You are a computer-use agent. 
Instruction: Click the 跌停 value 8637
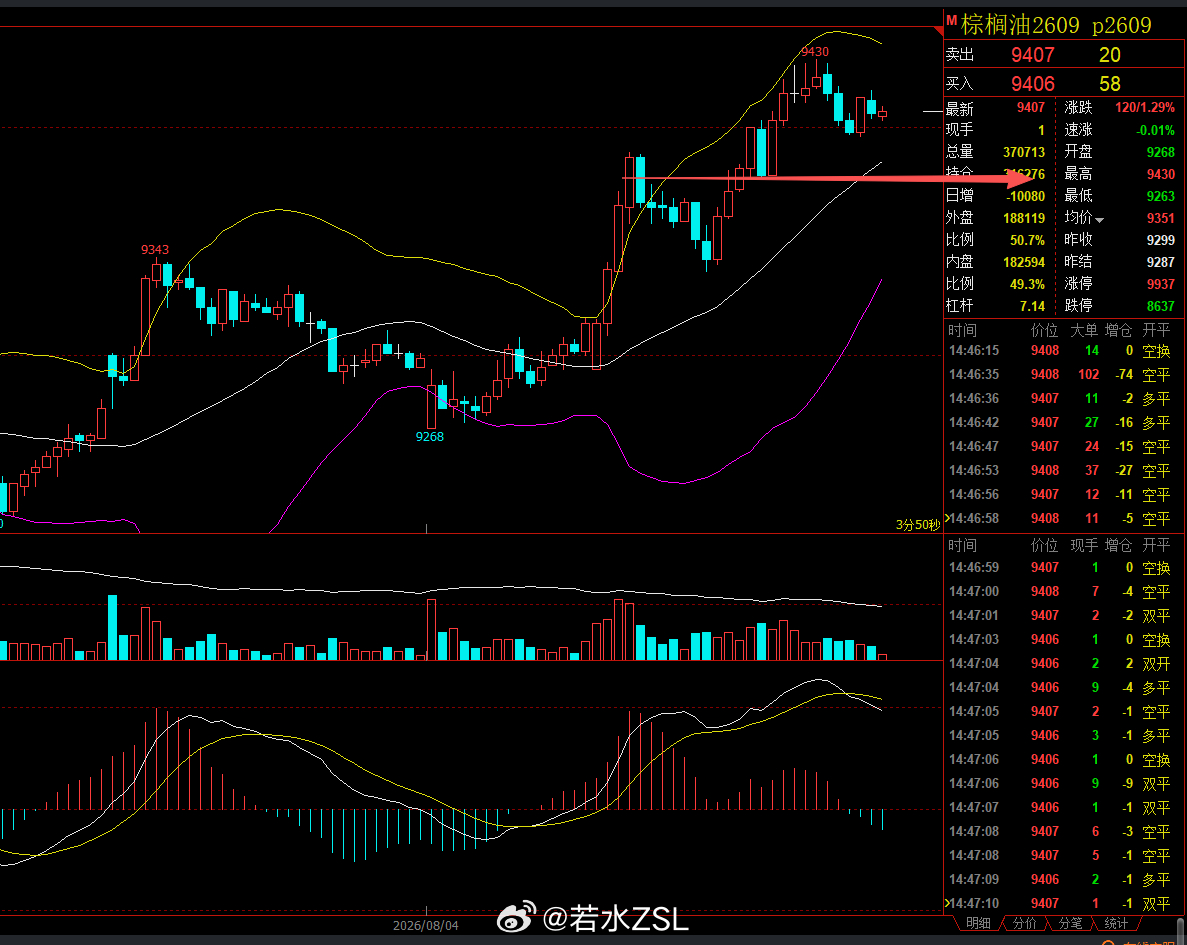coord(1161,306)
